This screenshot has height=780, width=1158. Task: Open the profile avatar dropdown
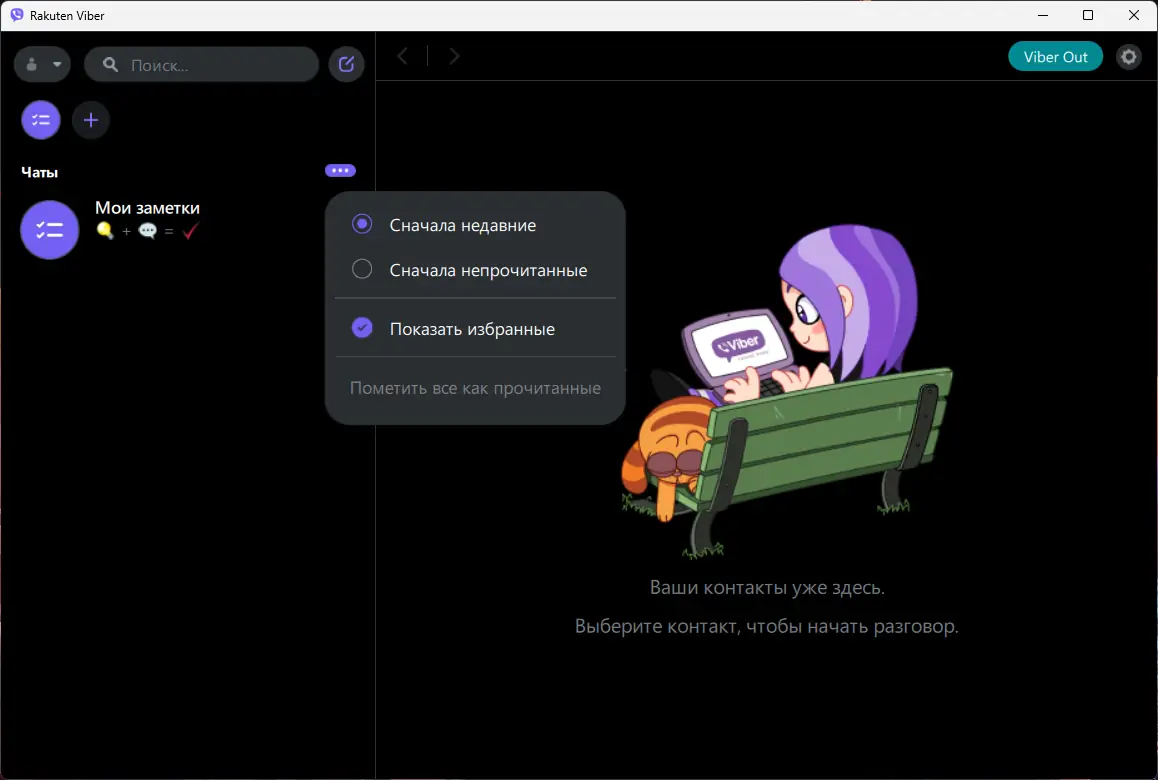41,63
